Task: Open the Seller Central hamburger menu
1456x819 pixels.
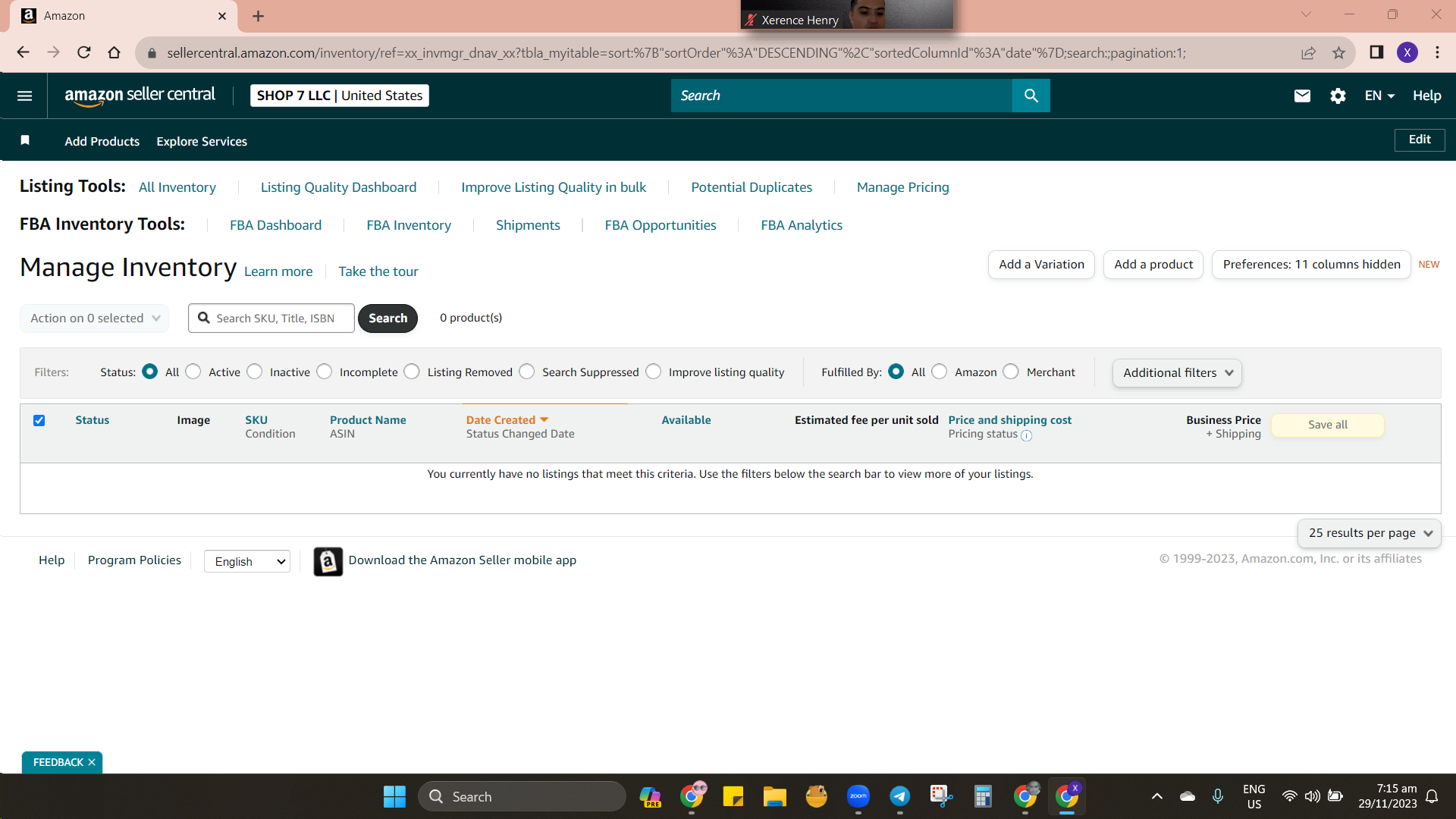Action: pyautogui.click(x=24, y=96)
